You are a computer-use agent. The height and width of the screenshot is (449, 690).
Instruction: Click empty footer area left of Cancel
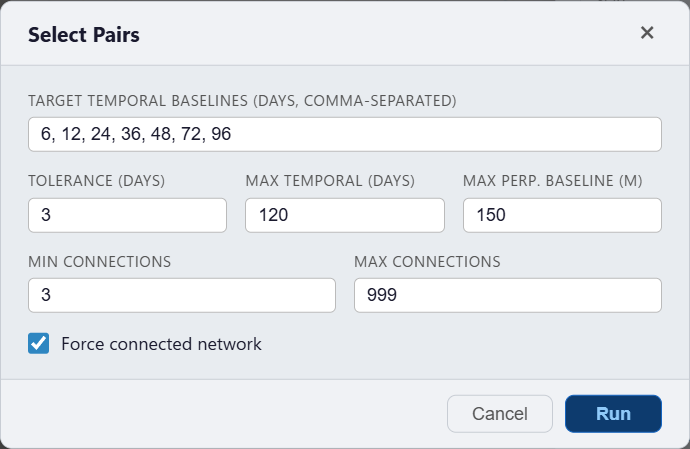[220, 414]
